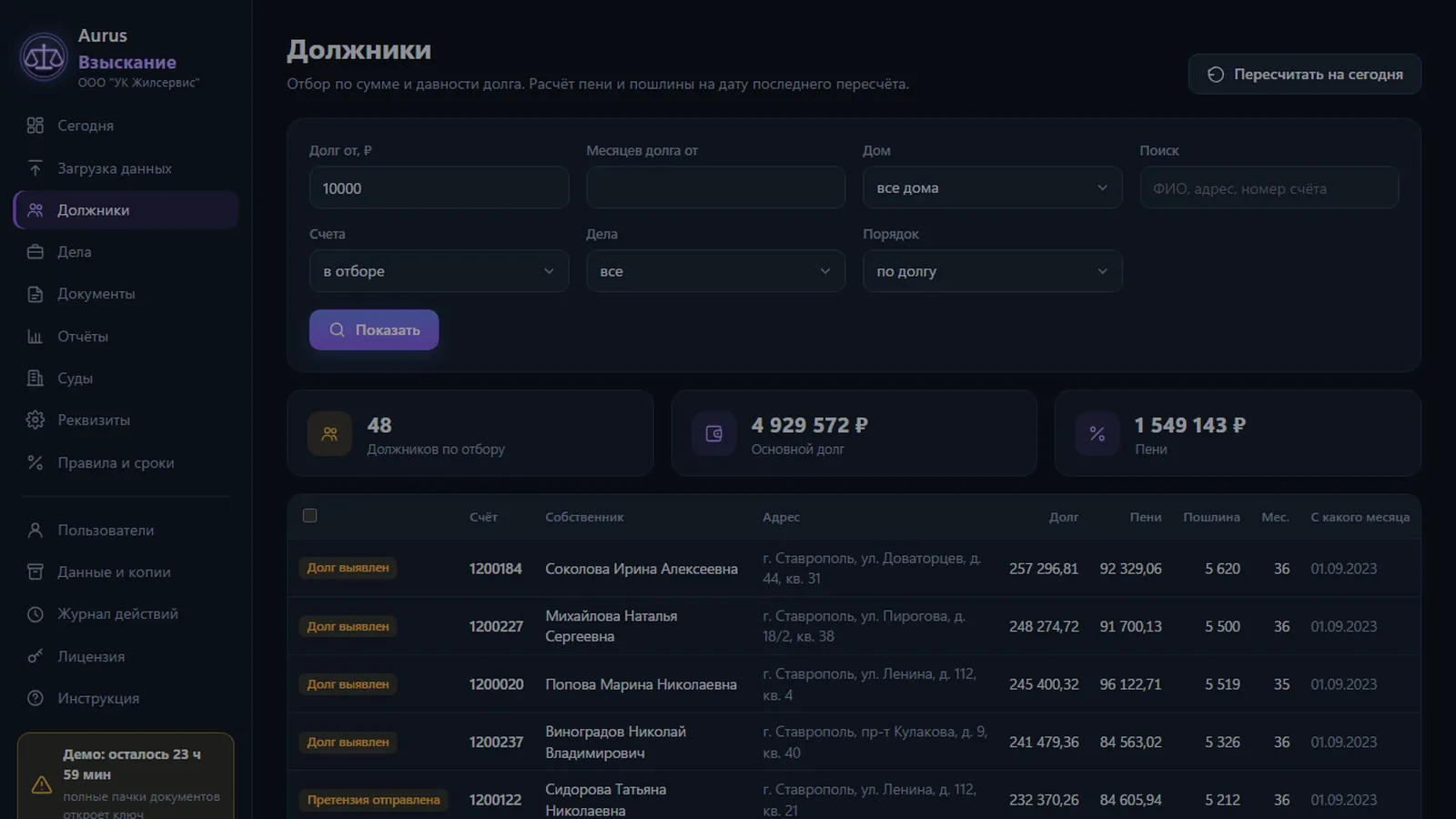Click account number 1200227

(496, 627)
